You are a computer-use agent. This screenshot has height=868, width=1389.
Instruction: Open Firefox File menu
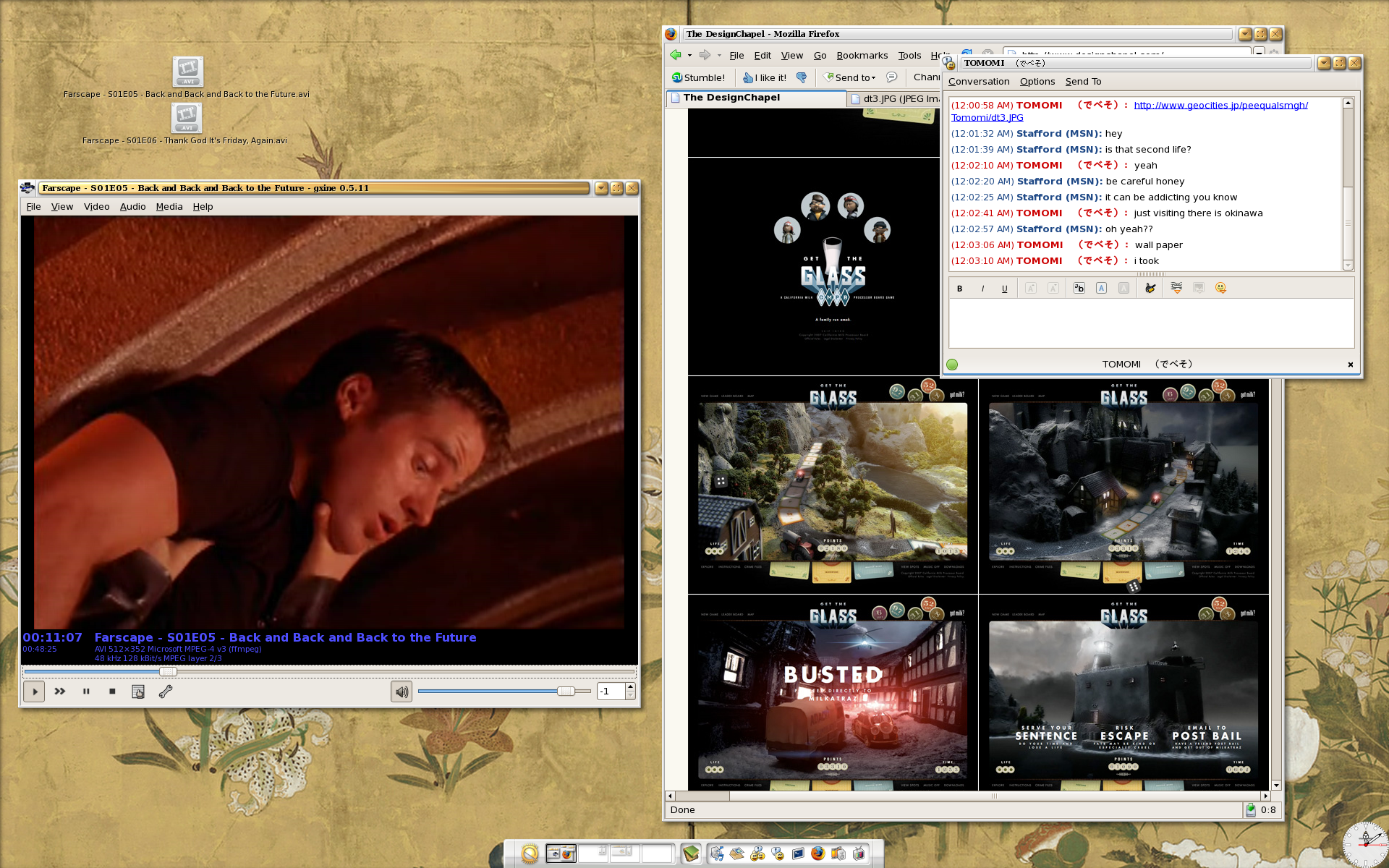[736, 56]
